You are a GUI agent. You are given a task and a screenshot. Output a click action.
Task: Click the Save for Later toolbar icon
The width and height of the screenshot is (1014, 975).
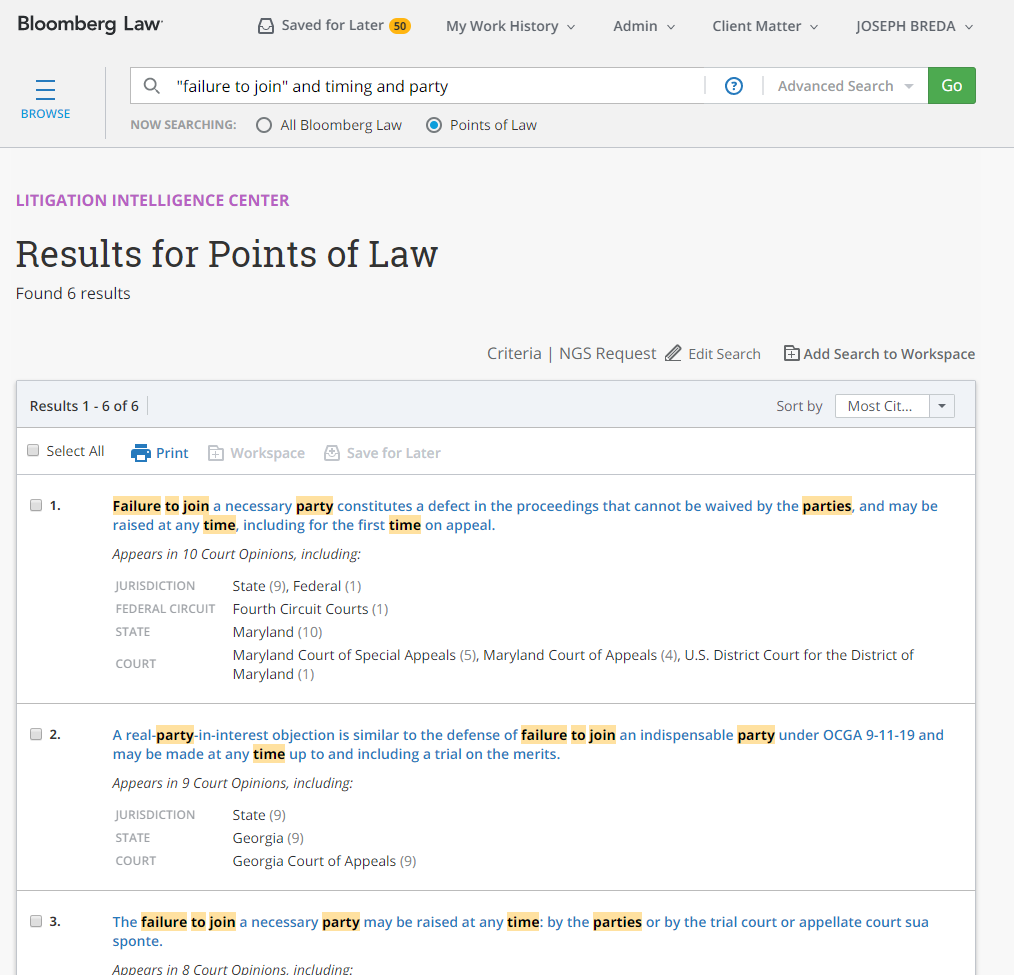332,453
